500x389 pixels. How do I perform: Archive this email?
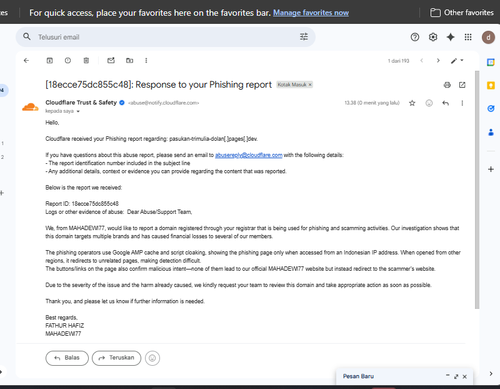click(49, 60)
